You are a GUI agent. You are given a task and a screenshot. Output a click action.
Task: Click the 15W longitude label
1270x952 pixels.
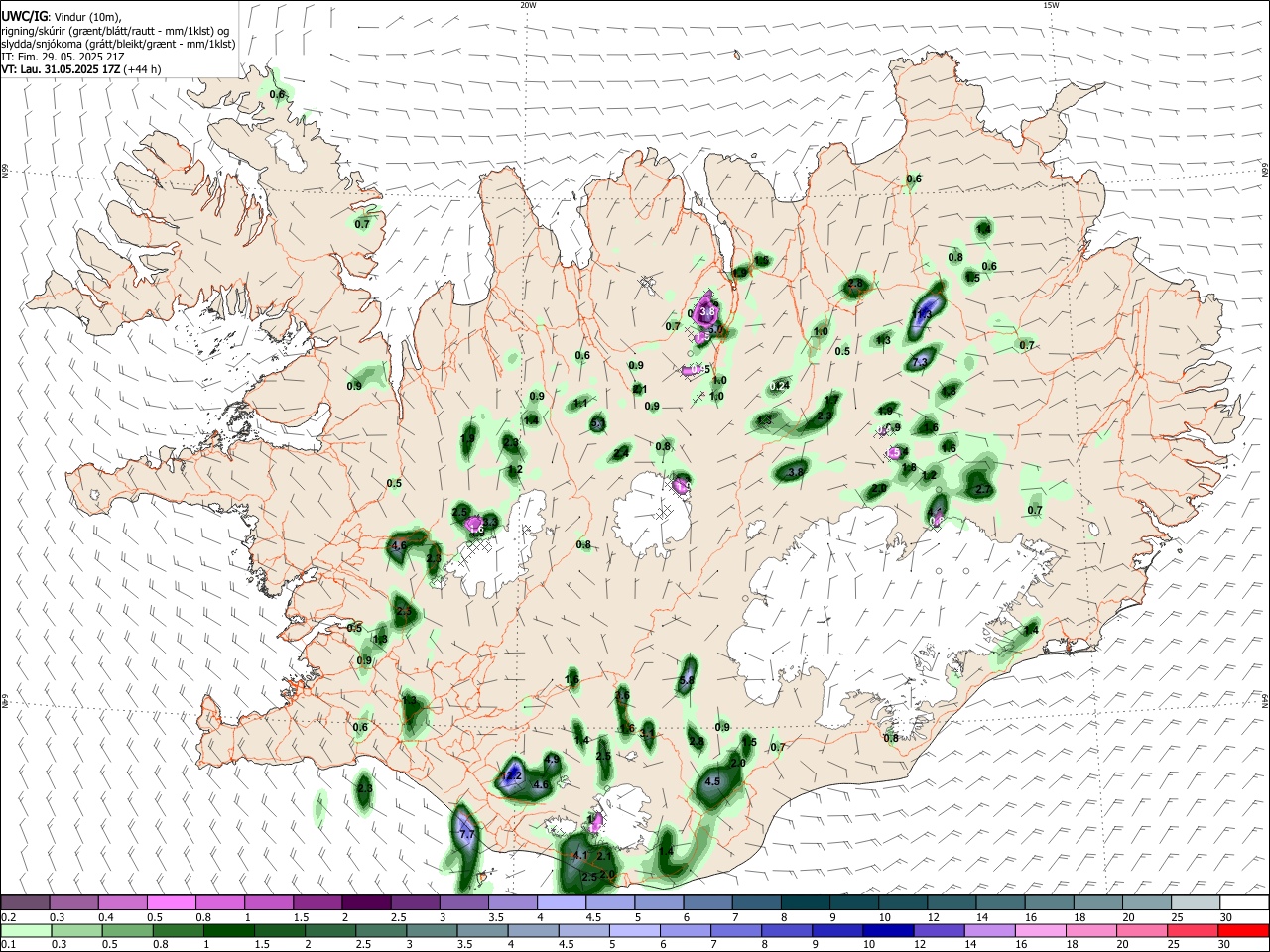[x=1051, y=5]
